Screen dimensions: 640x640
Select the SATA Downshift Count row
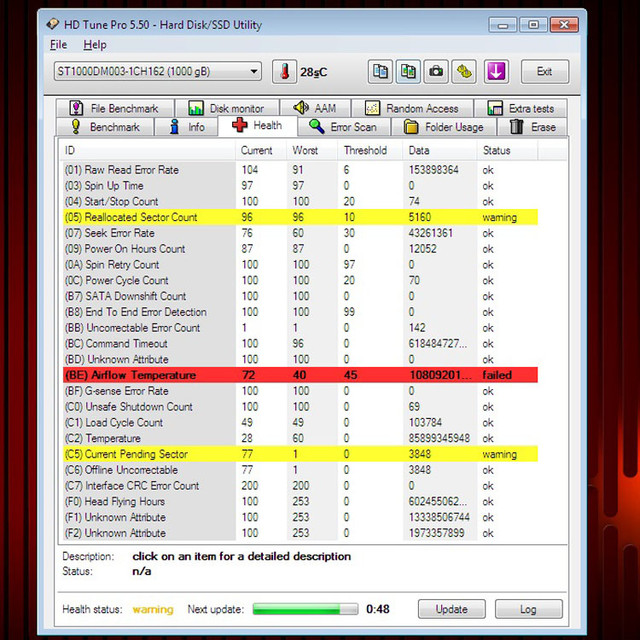click(x=300, y=296)
